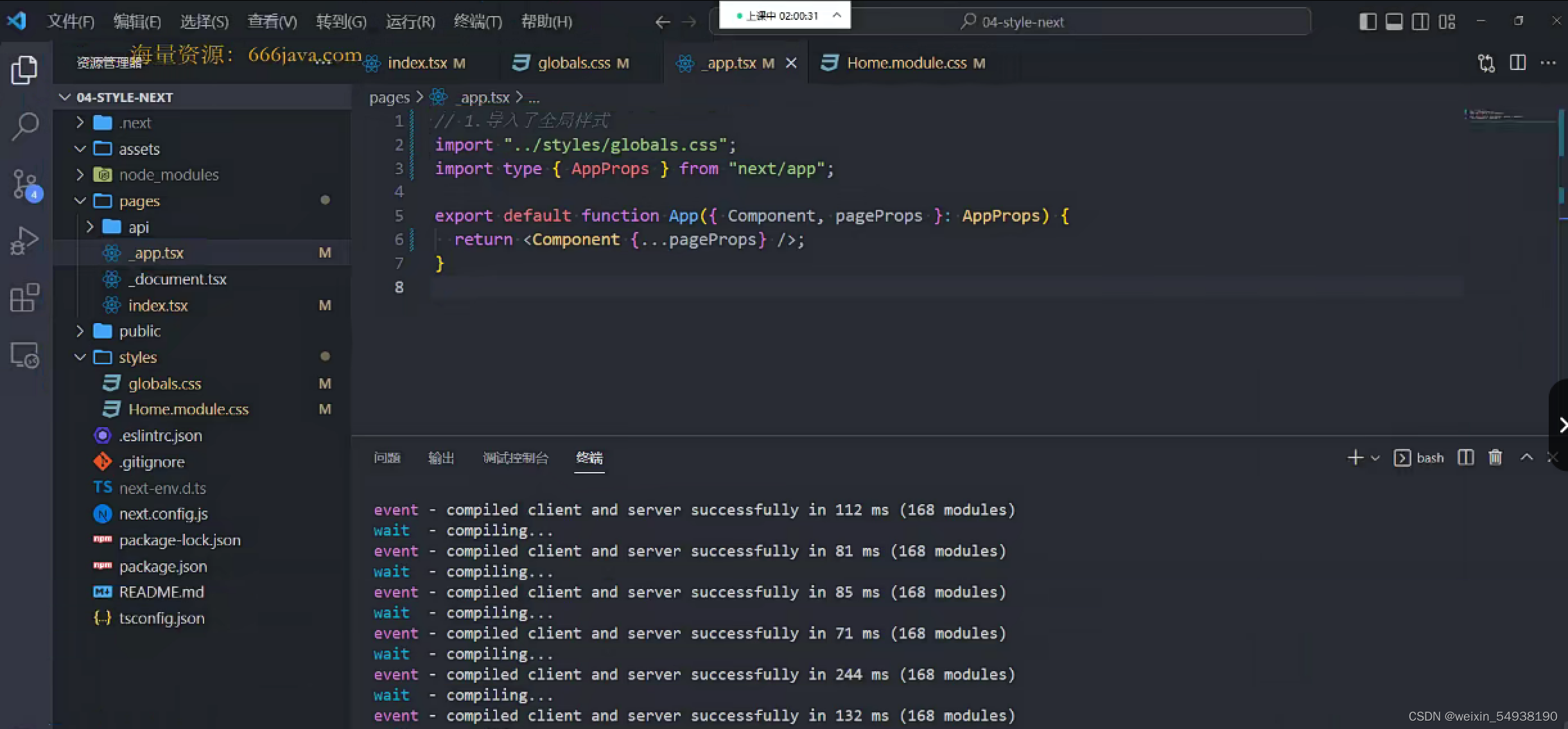Open the 编辑(E) menu
1568x729 pixels.
137,22
